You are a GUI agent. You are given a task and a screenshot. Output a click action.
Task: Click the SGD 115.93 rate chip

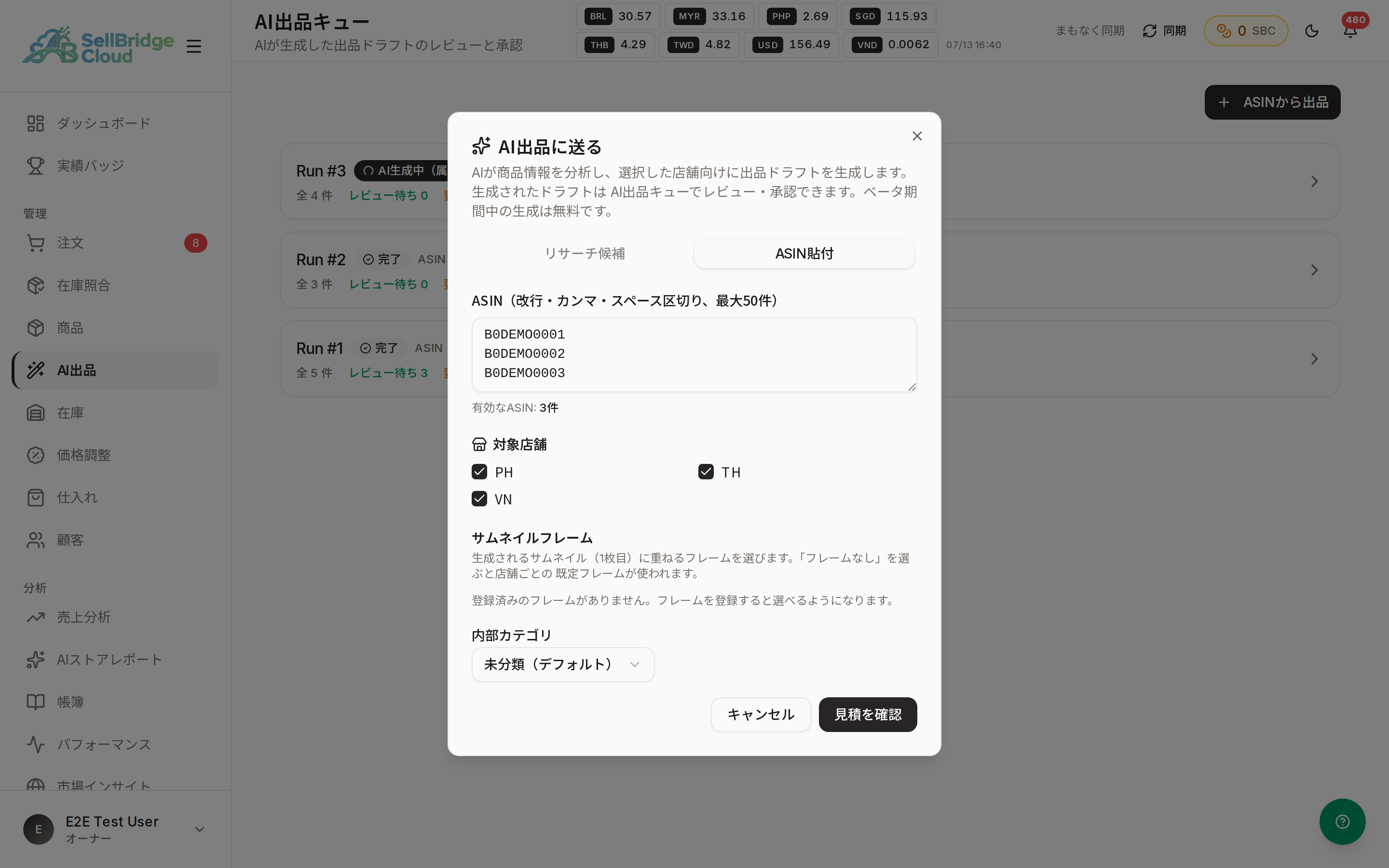pos(888,16)
